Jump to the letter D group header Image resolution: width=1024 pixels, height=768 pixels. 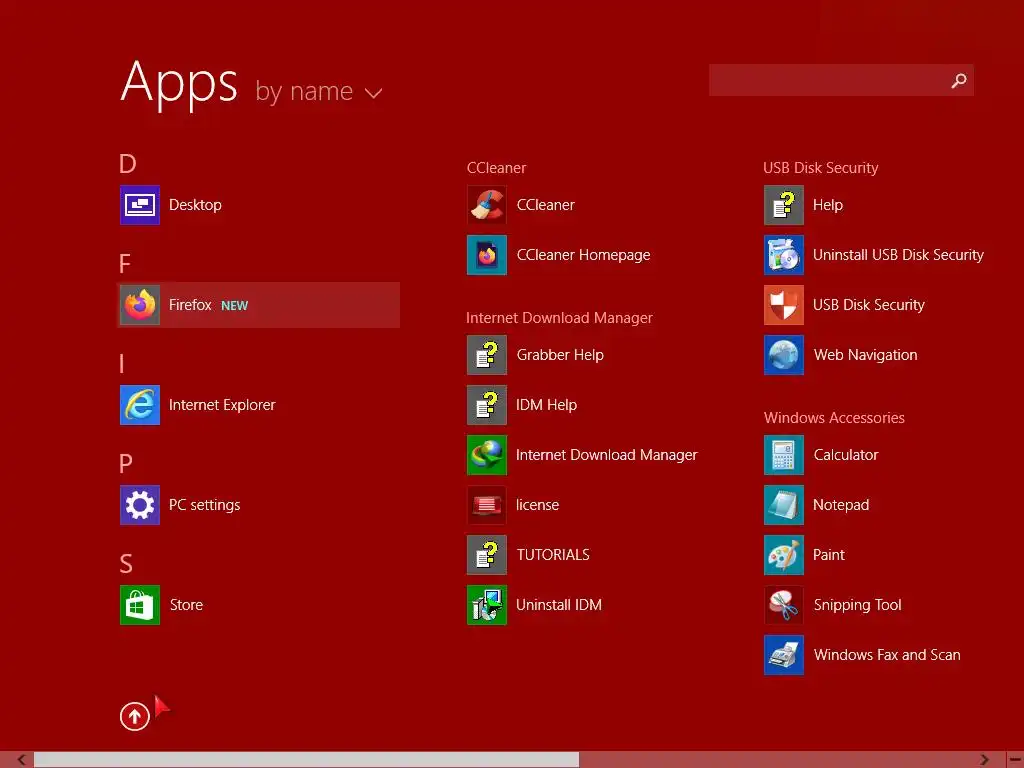tap(127, 163)
